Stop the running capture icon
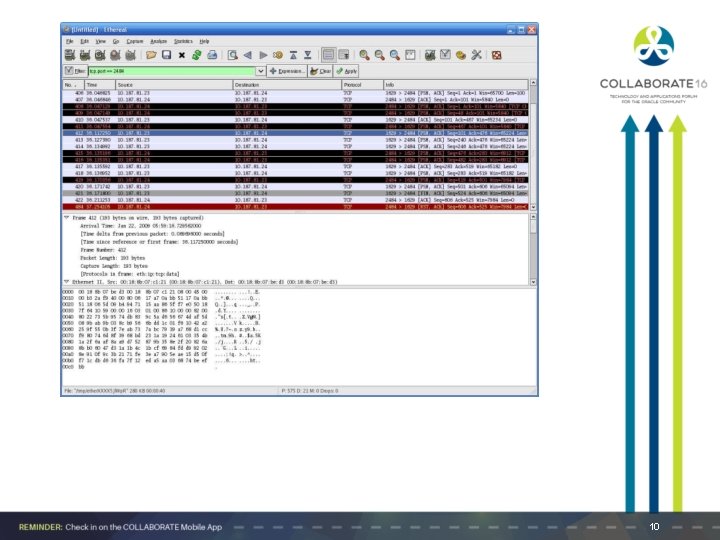 tap(115, 55)
